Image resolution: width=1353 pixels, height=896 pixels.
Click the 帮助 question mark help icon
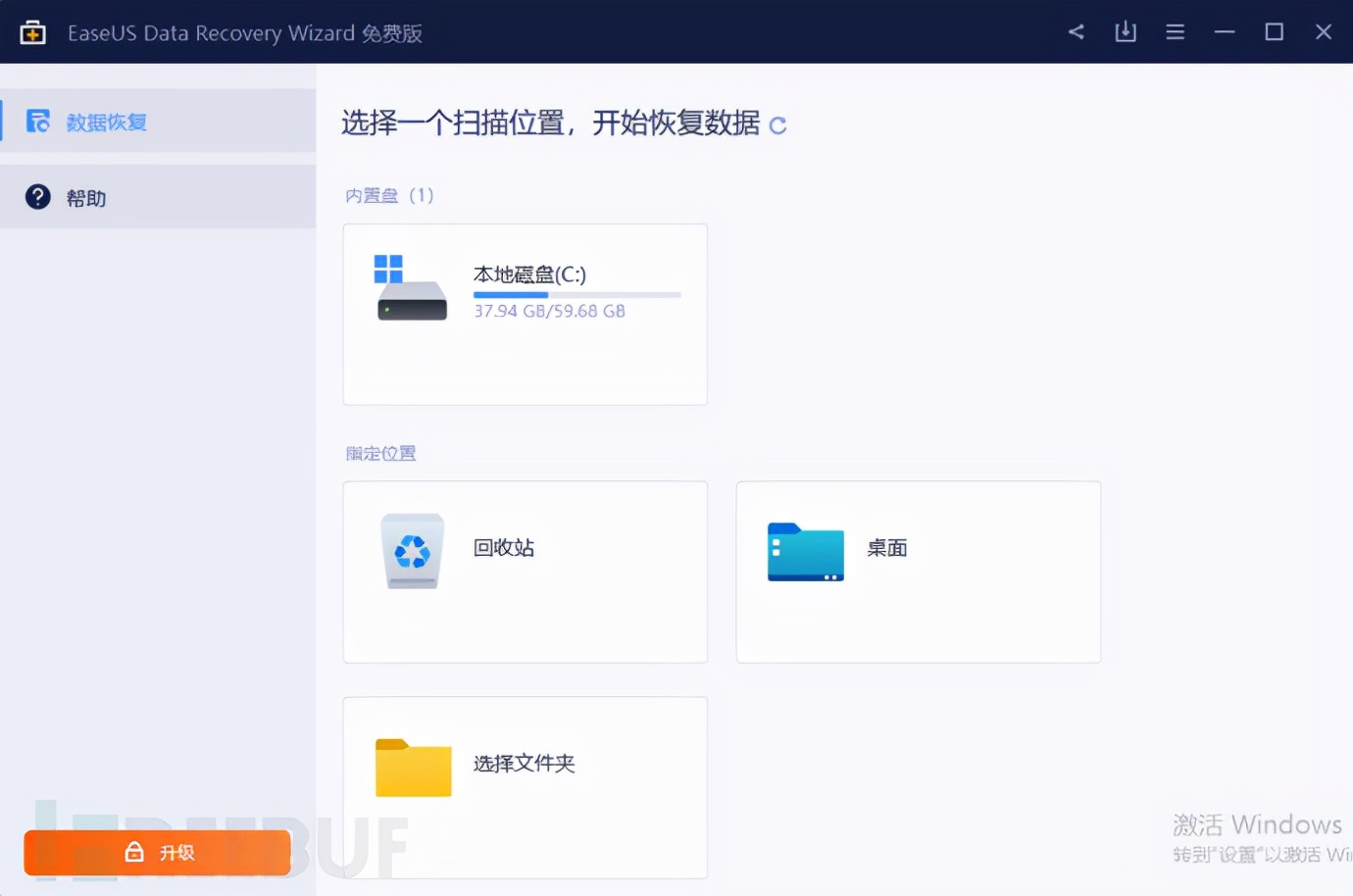(x=36, y=196)
